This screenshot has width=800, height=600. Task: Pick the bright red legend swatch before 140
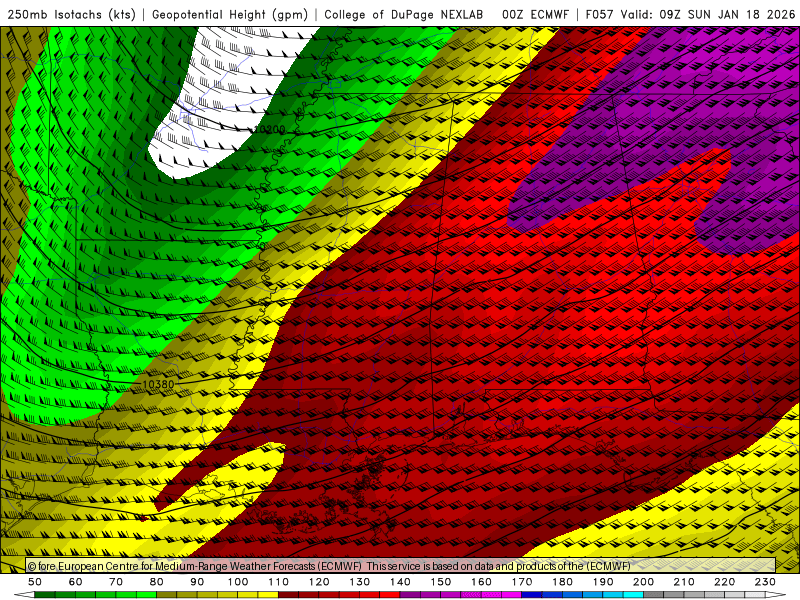390,595
